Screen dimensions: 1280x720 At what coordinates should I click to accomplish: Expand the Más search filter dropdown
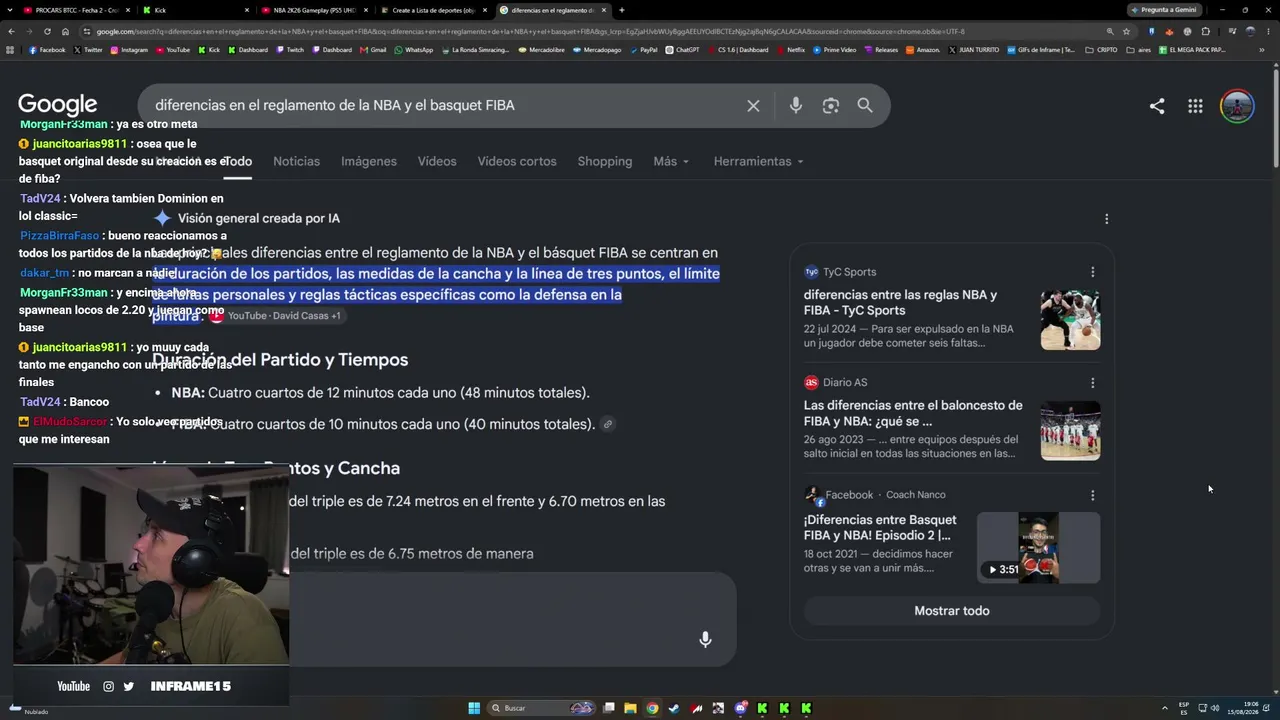pos(671,161)
